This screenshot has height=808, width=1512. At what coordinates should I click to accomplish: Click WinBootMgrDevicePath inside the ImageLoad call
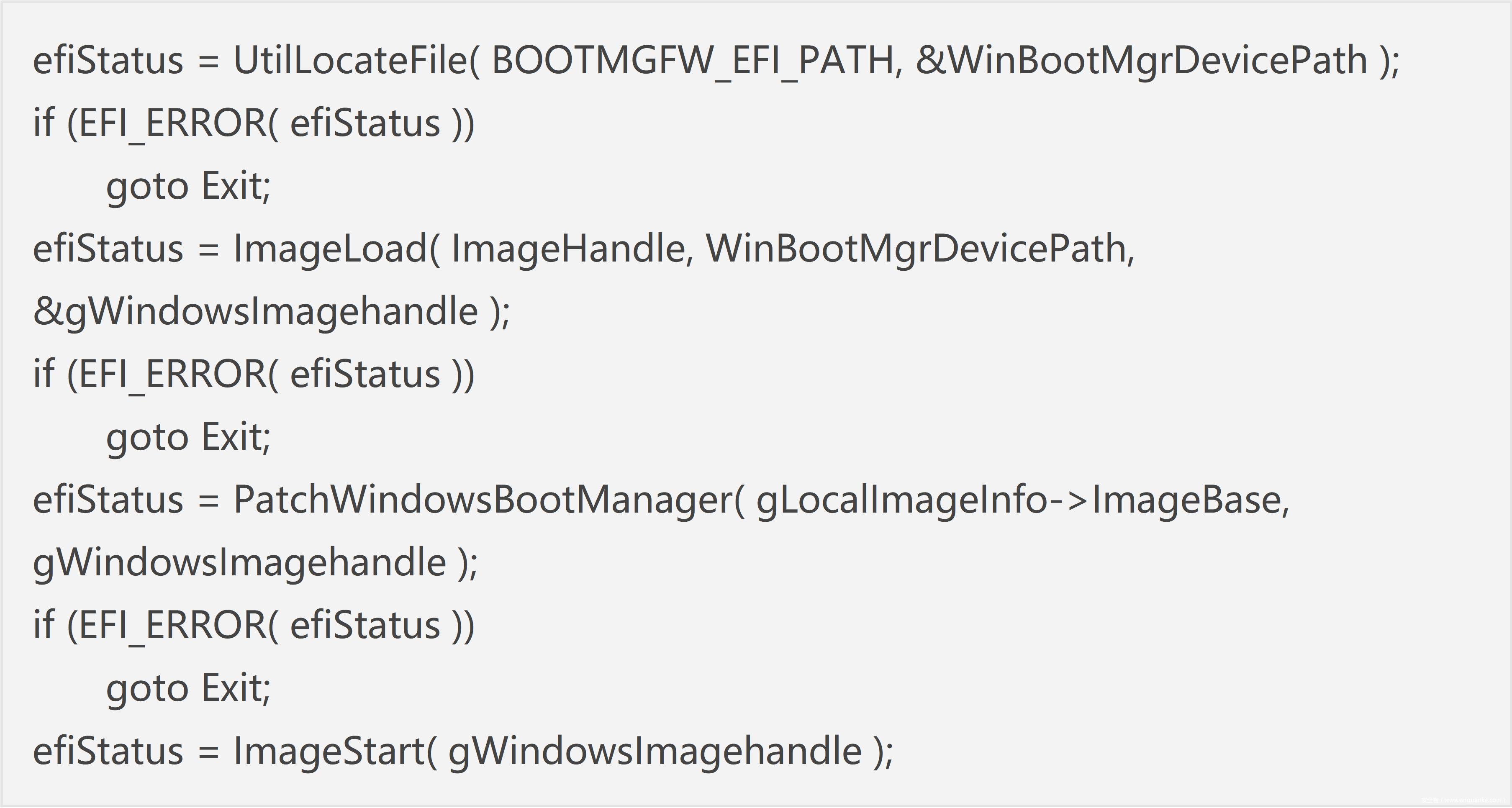(916, 248)
